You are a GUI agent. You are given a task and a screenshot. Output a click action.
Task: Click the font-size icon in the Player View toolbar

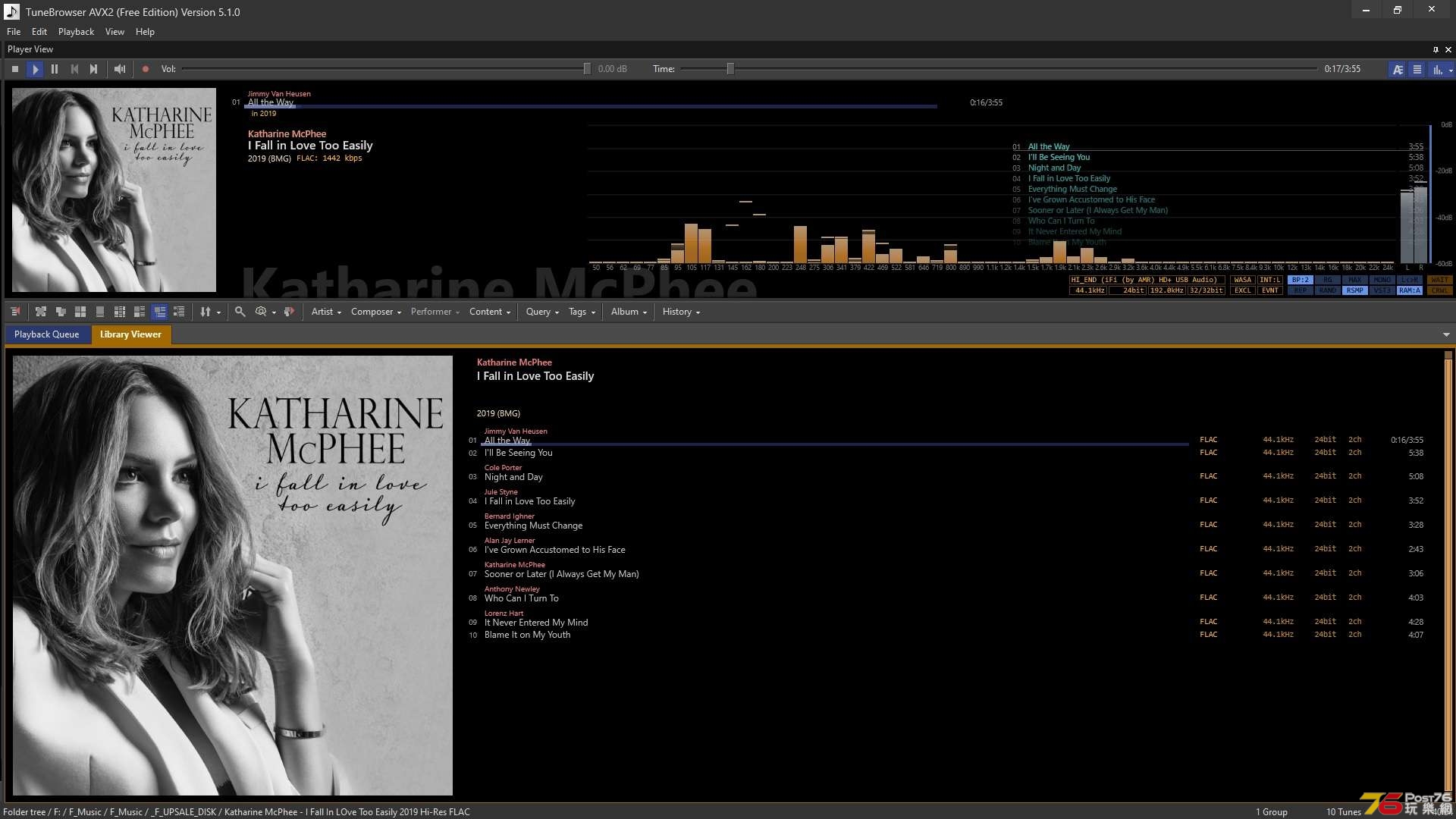(1398, 69)
